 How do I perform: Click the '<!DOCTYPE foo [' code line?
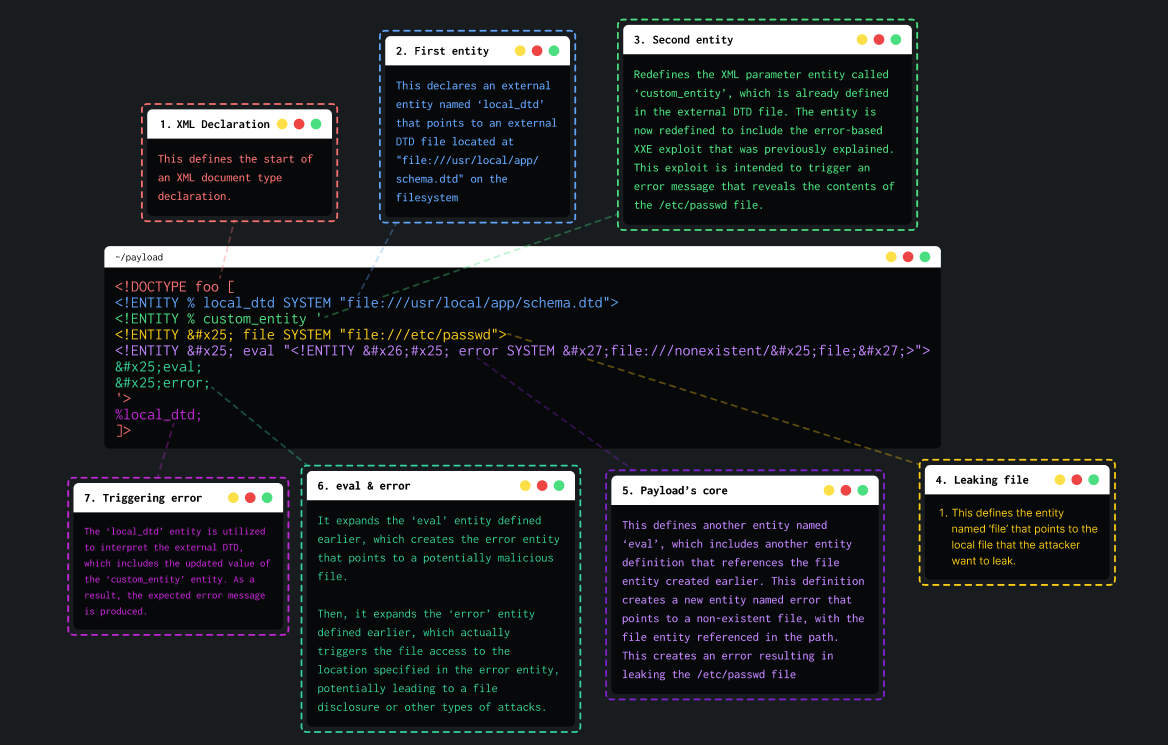click(174, 287)
